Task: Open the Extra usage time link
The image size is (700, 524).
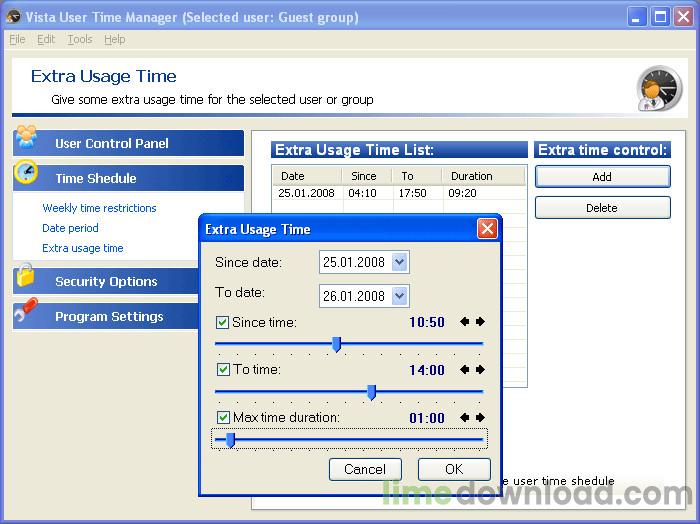Action: click(83, 248)
